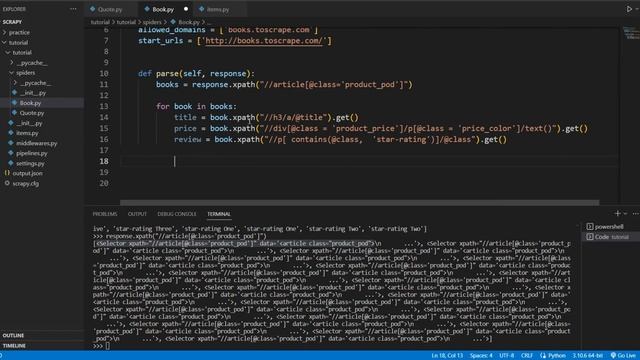Switch to the items.py editor tab

click(218, 9)
